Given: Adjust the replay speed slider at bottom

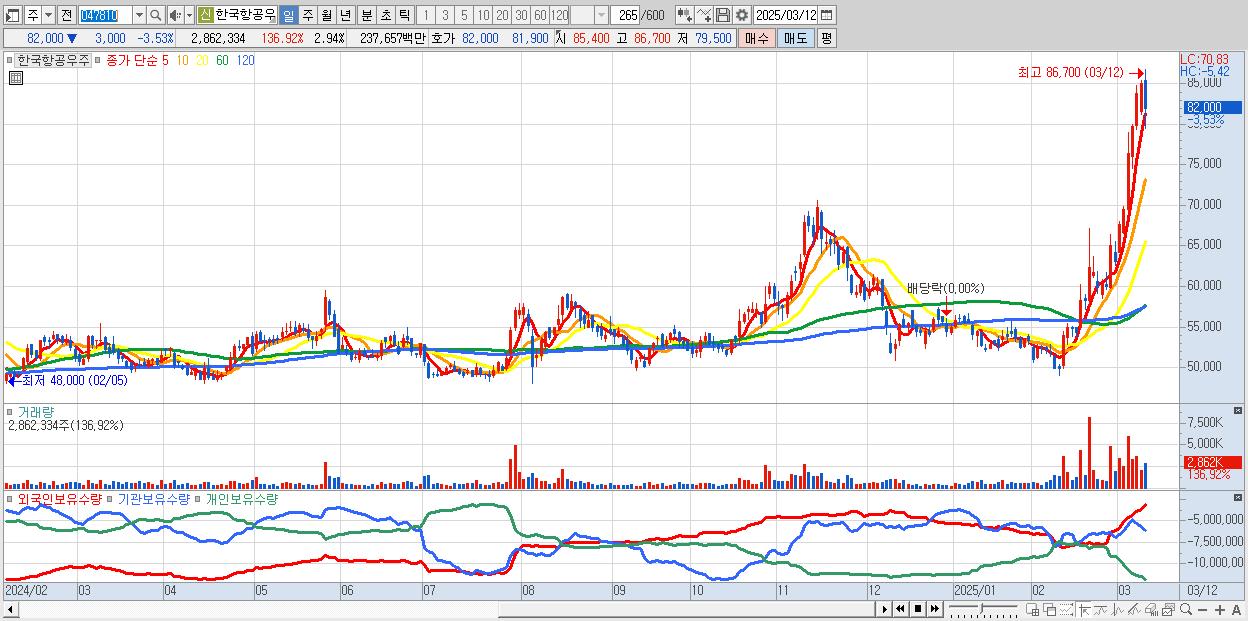Looking at the screenshot, I should pyautogui.click(x=983, y=609).
